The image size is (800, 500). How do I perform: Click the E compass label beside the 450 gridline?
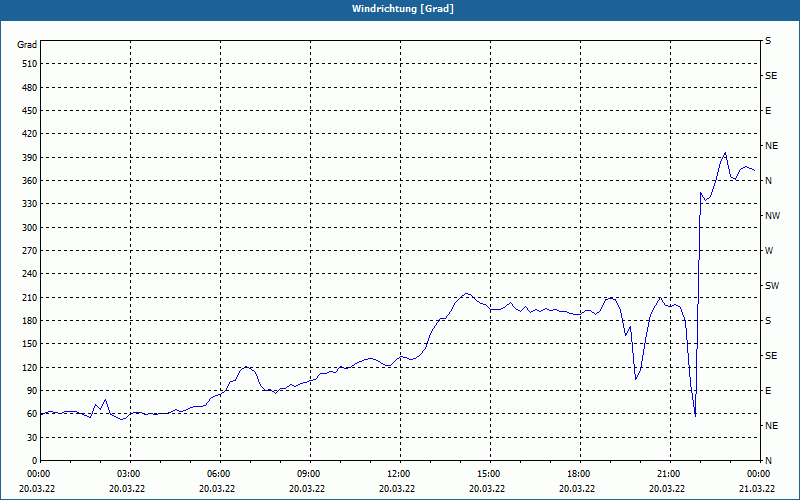[768, 111]
